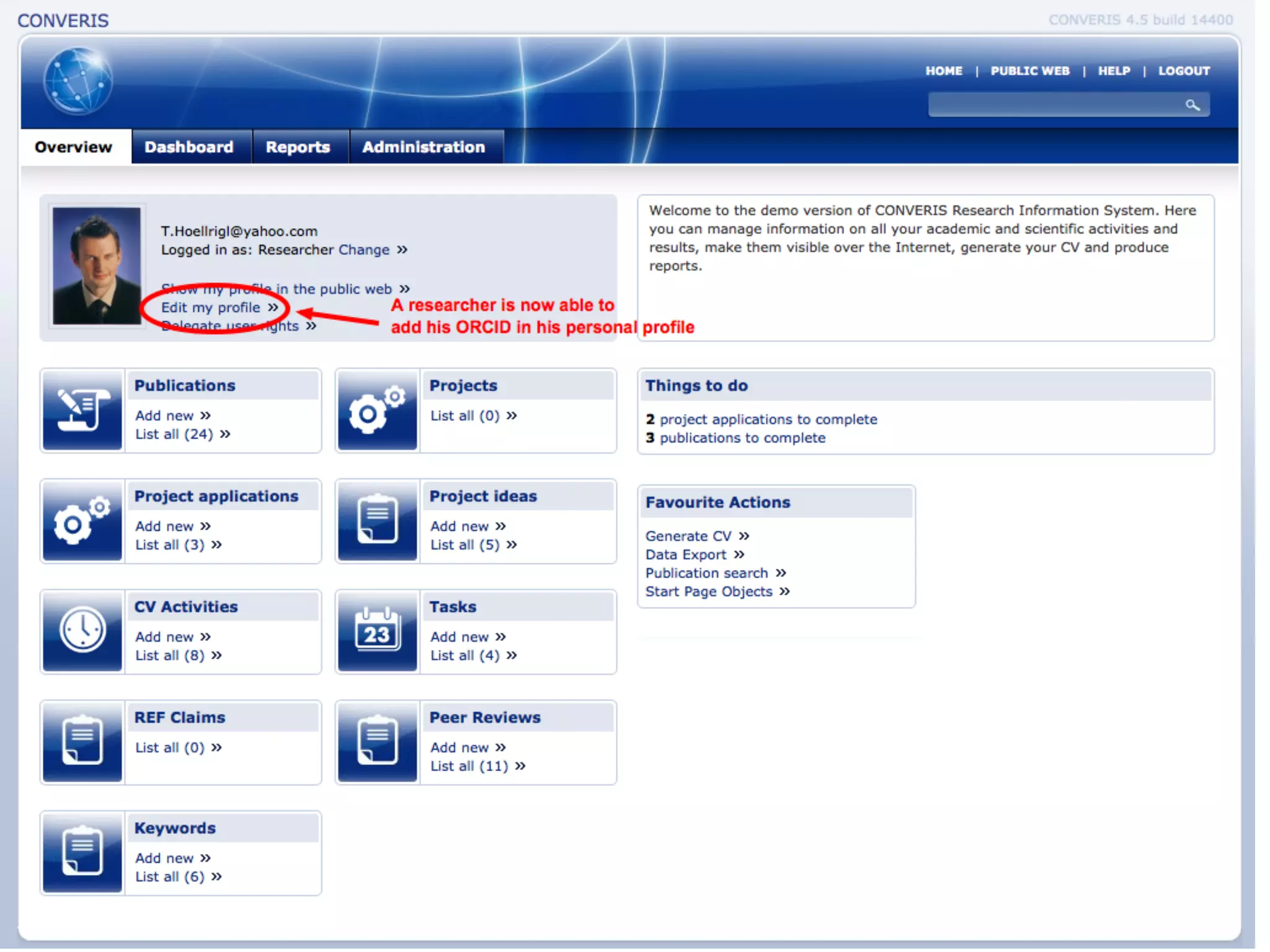Click Edit my profile link
Viewport: 1270px width, 952px height.
pos(211,308)
